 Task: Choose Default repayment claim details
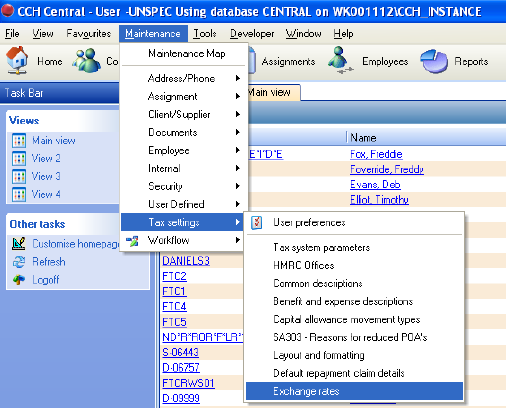point(354,373)
